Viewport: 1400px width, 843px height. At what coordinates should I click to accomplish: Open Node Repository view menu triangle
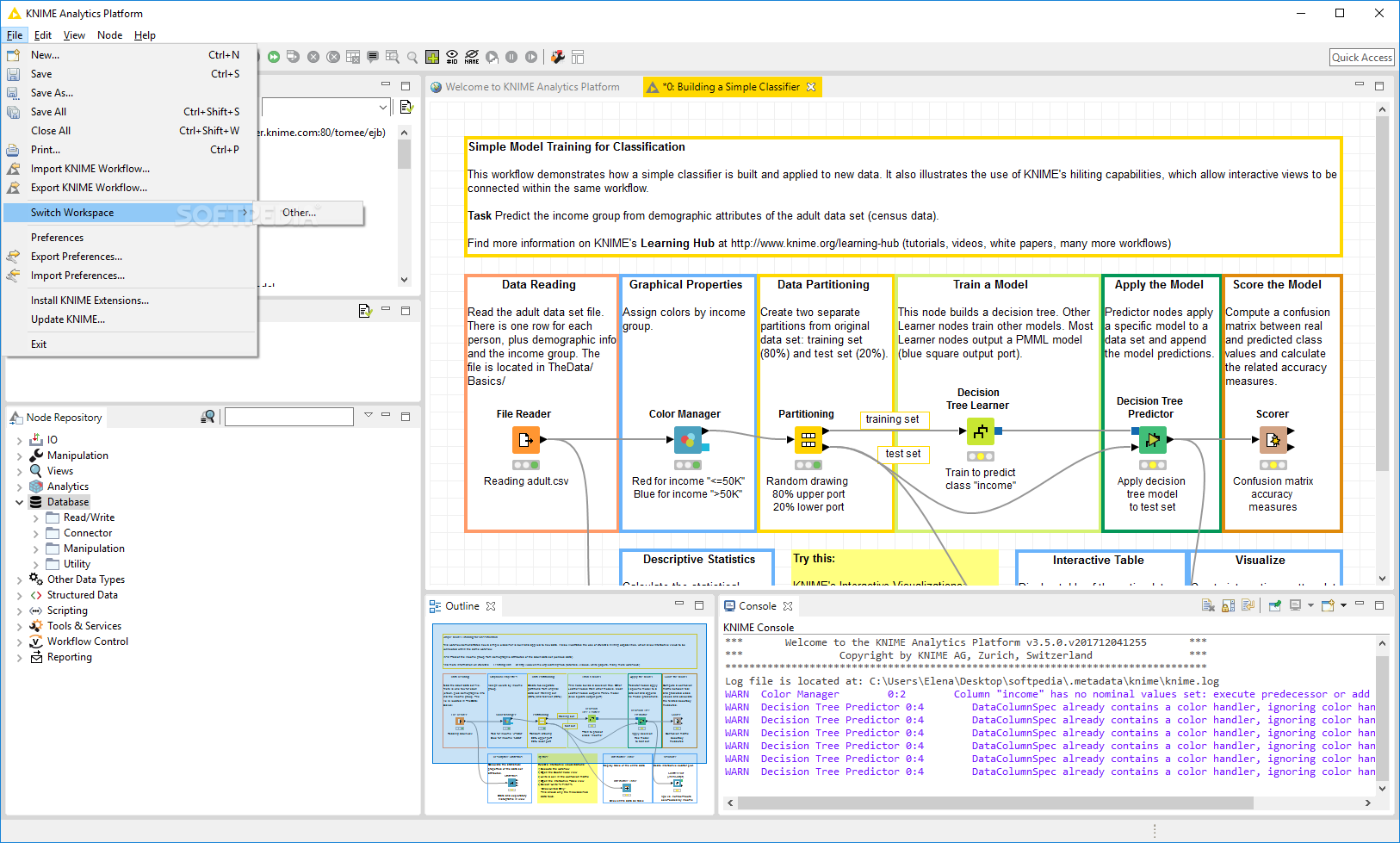tap(369, 415)
